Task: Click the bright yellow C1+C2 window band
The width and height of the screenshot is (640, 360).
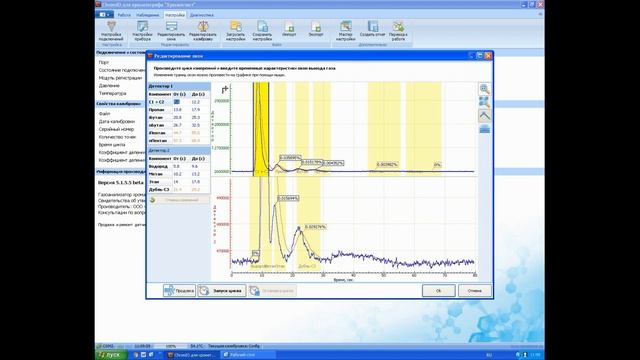Action: tap(261, 129)
